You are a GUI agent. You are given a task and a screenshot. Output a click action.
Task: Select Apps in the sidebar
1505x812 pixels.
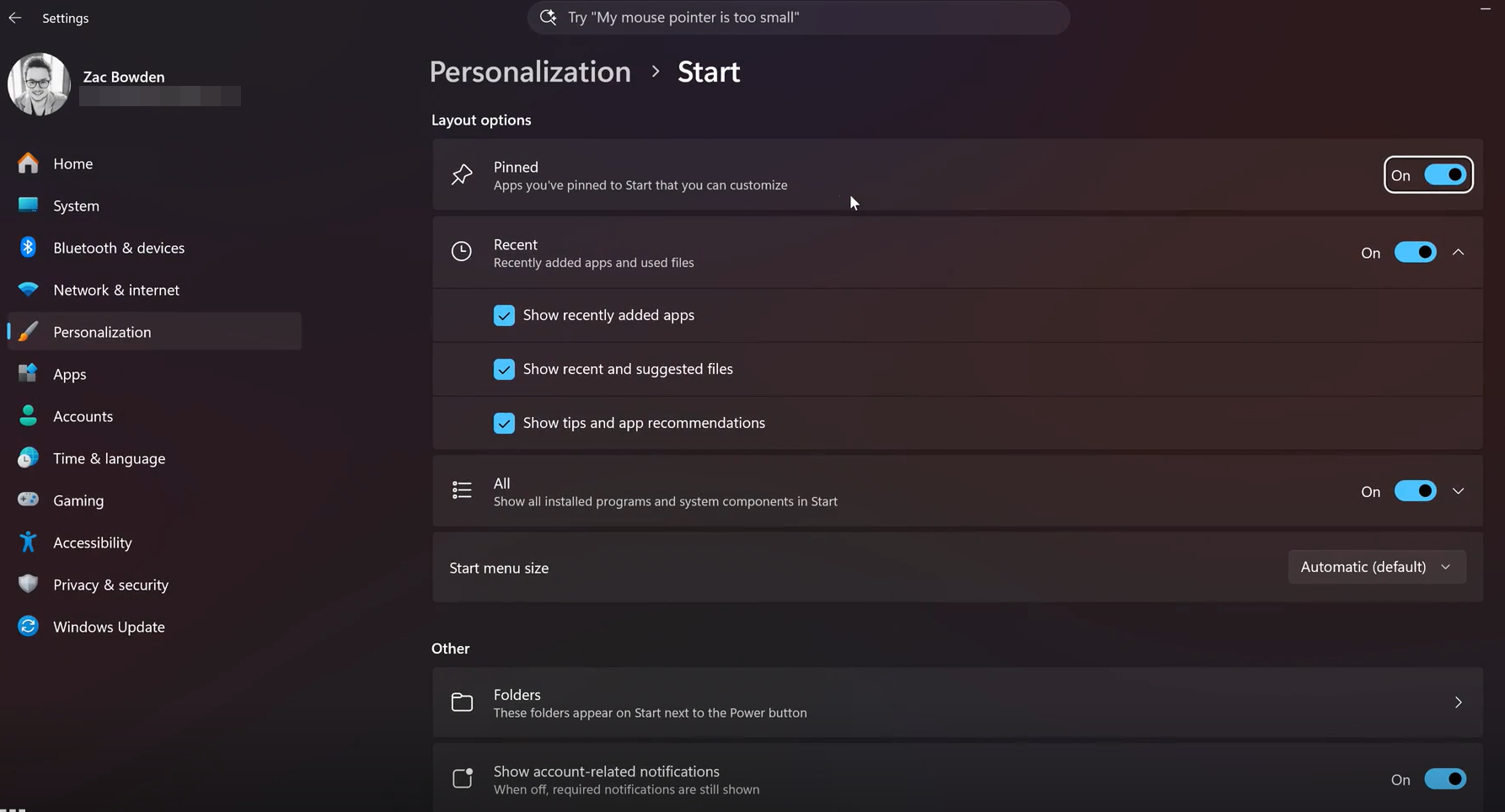154,373
